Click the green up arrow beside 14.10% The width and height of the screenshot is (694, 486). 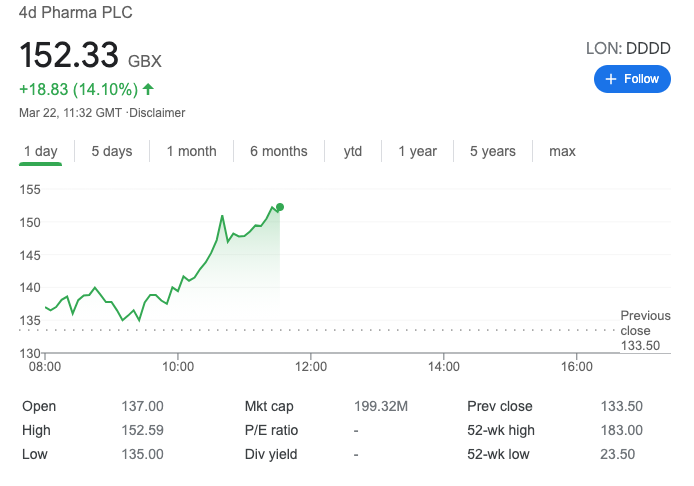click(148, 89)
